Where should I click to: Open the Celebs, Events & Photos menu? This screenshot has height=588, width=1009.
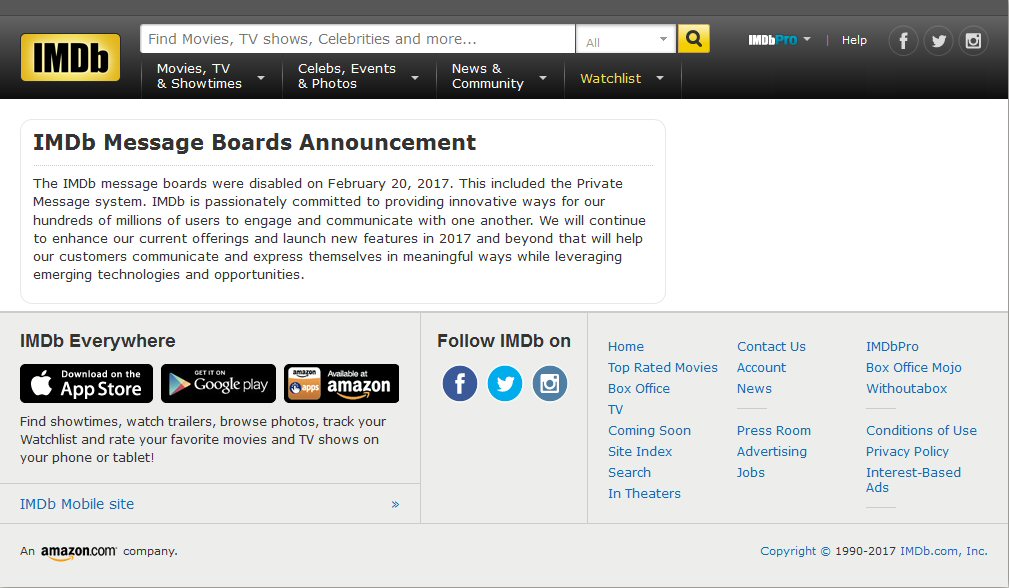click(x=357, y=77)
